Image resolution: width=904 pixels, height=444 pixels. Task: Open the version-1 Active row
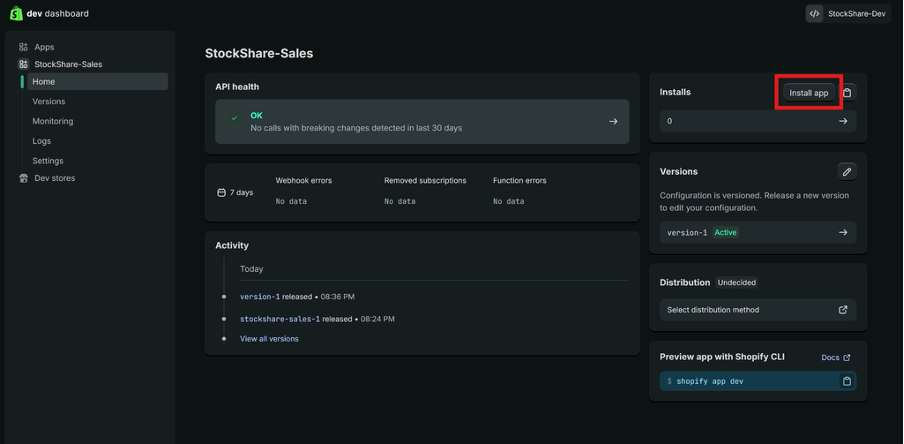pos(757,232)
